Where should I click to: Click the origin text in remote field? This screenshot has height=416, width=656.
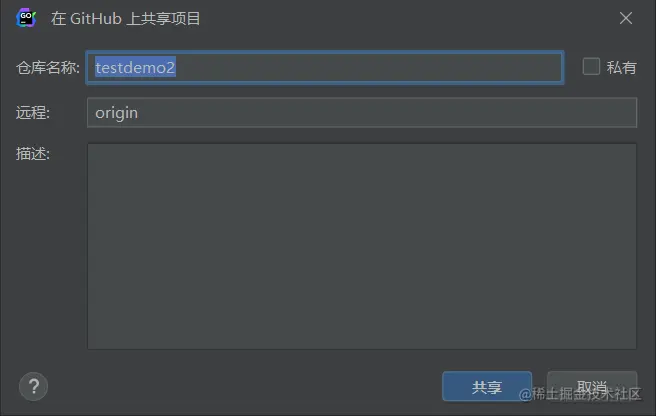(x=116, y=113)
